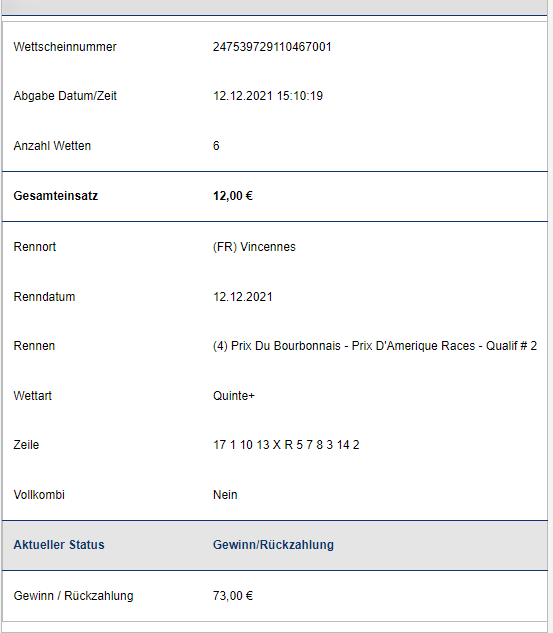
Task: Click the Wettart value Quinte+
Action: click(234, 396)
